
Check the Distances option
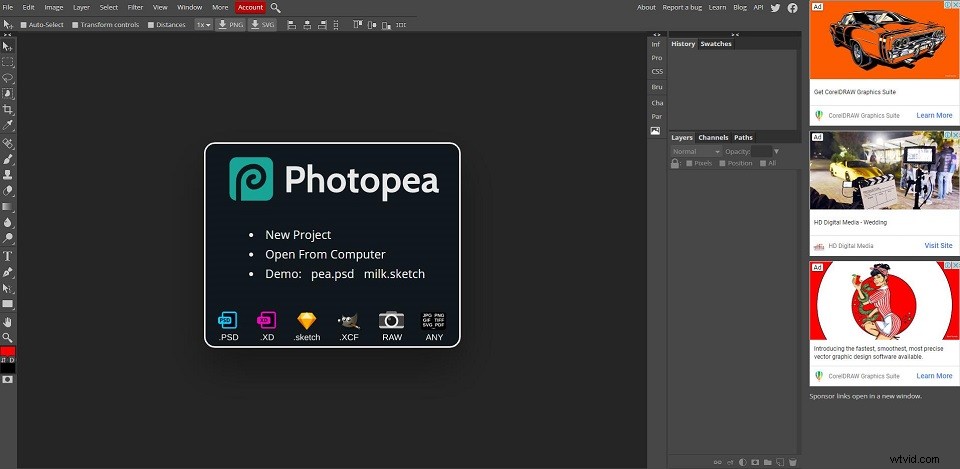[x=151, y=24]
